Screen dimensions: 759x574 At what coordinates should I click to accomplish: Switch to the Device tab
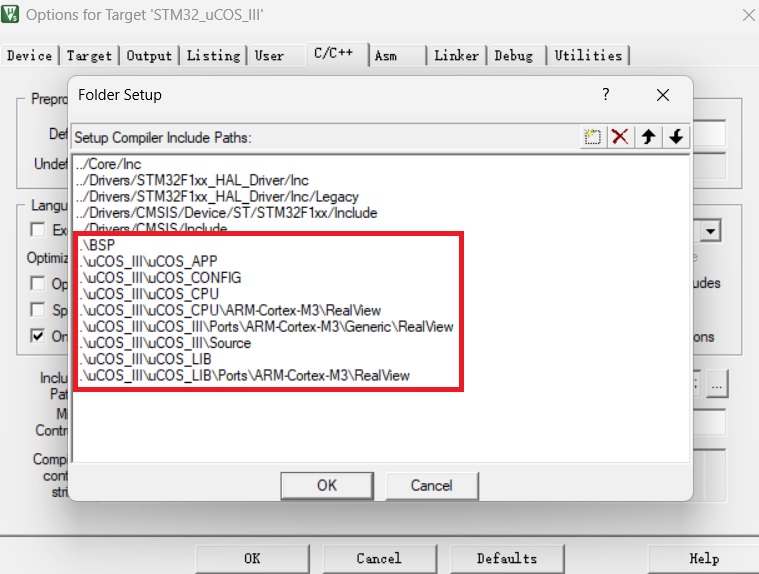[x=30, y=56]
